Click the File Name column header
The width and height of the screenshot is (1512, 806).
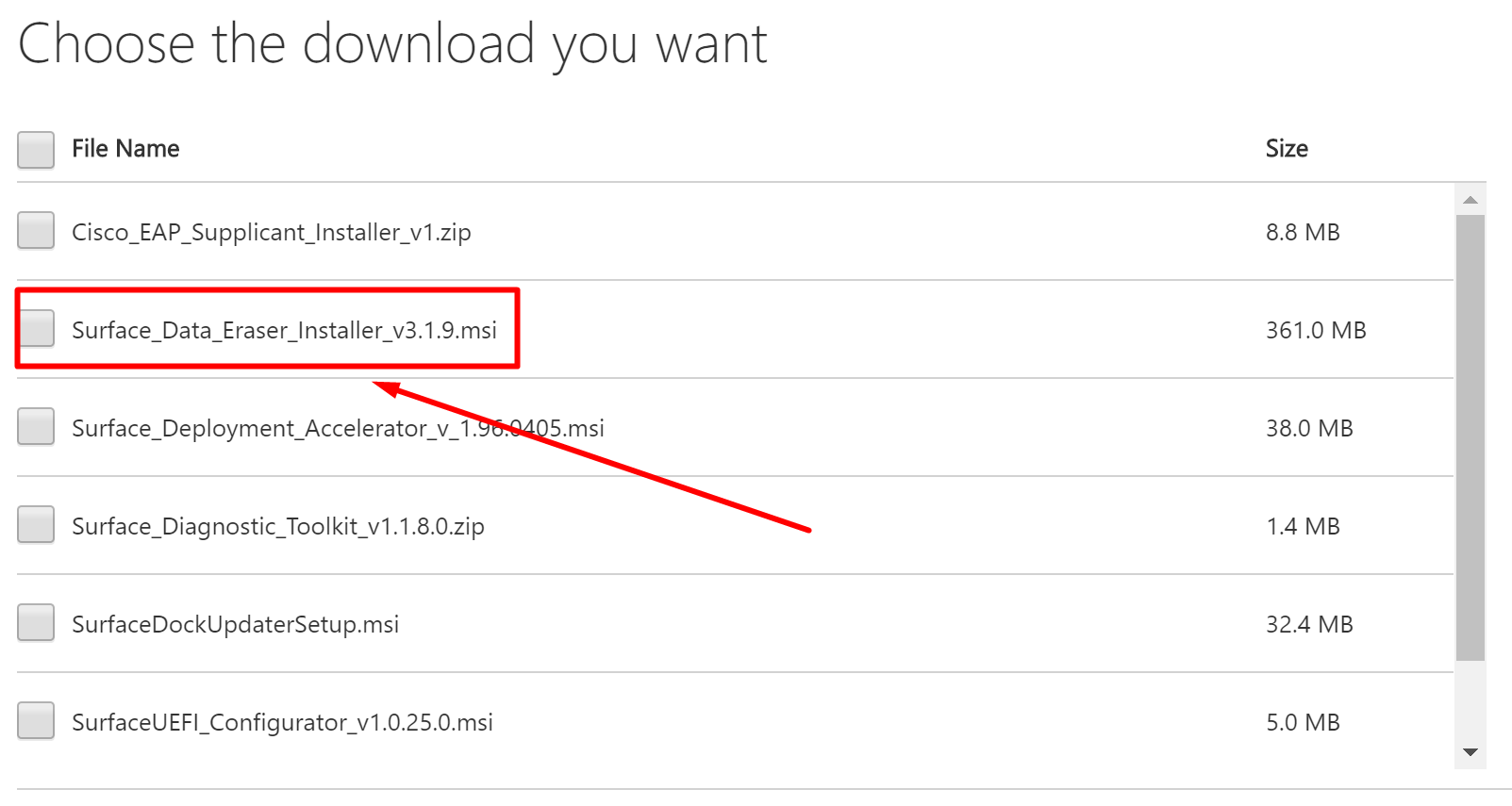click(125, 148)
